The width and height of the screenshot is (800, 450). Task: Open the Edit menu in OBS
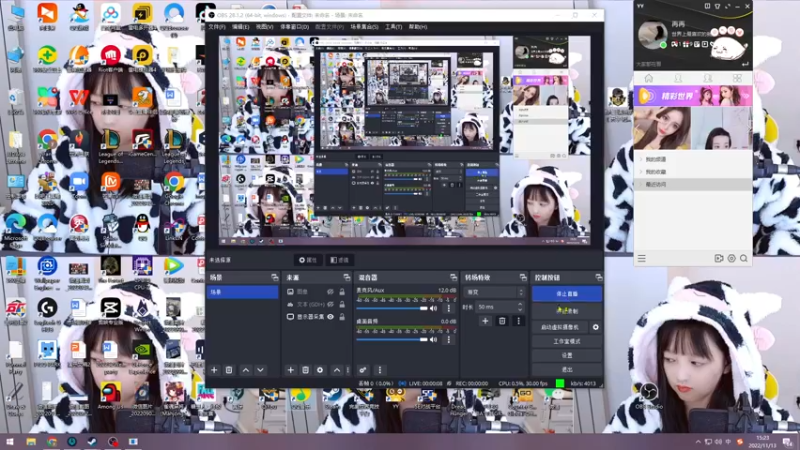point(240,27)
